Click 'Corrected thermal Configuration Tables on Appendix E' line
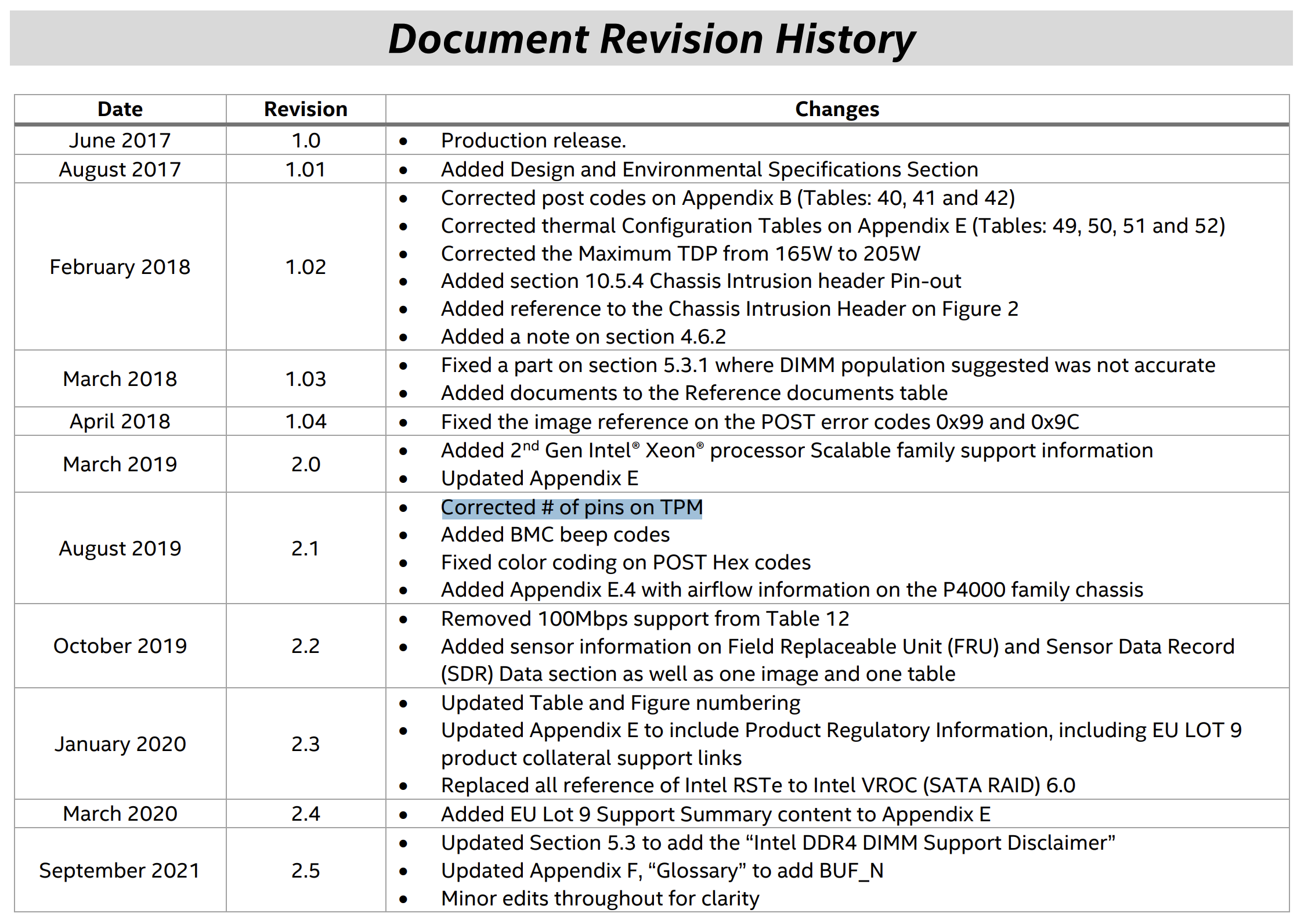The height and width of the screenshot is (924, 1297). 833,226
